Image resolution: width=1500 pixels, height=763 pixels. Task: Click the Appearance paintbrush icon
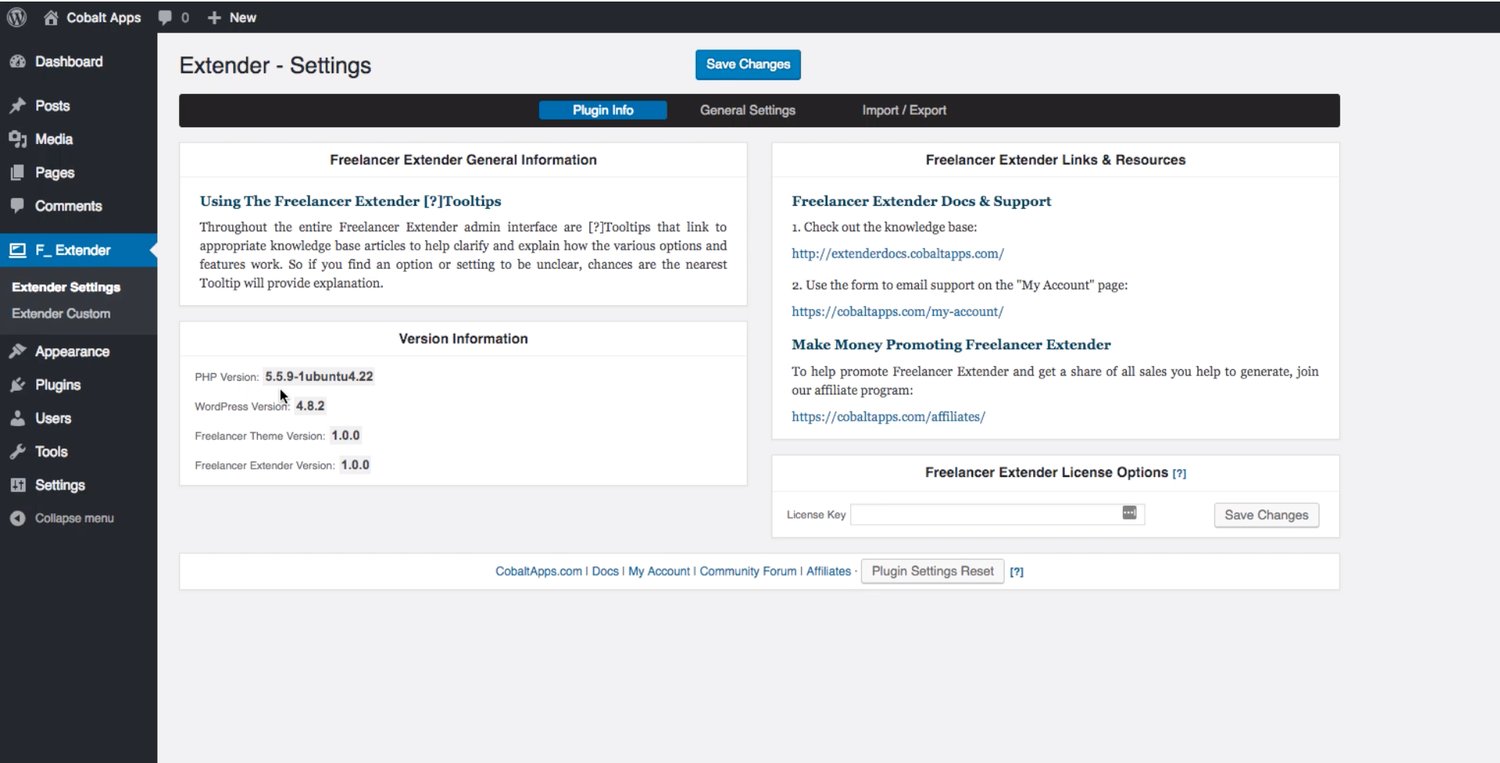coord(17,352)
